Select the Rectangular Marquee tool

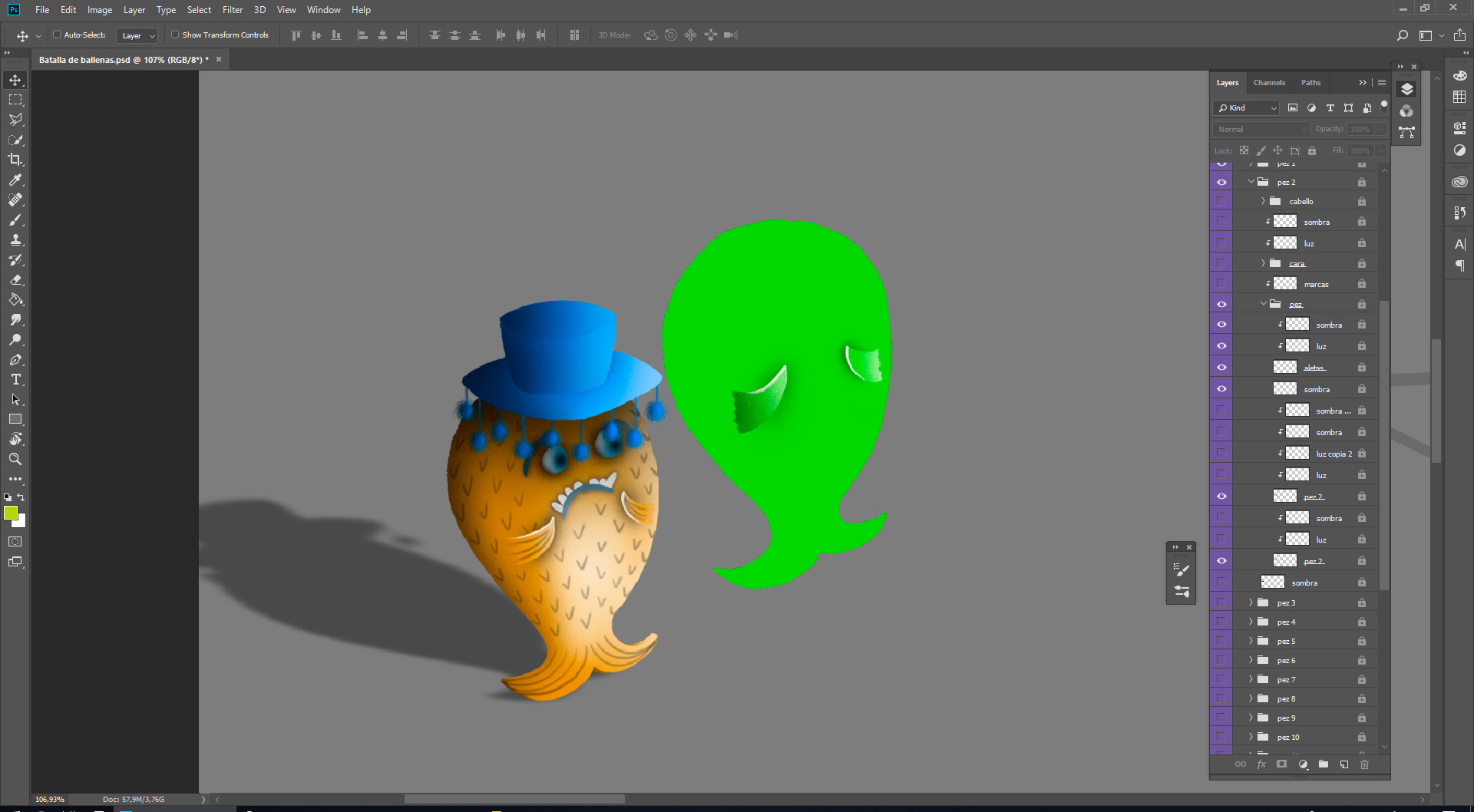[15, 100]
